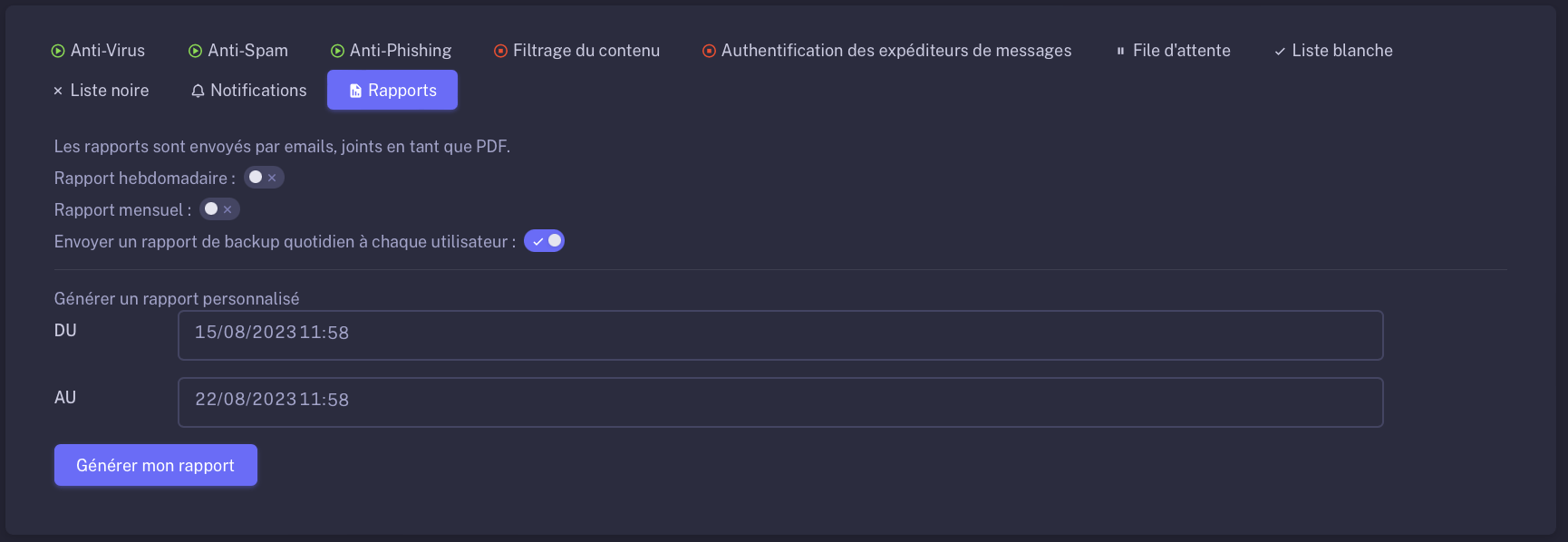Click the red icon beside Filtrage du contenu
The image size is (1568, 542).
point(500,51)
